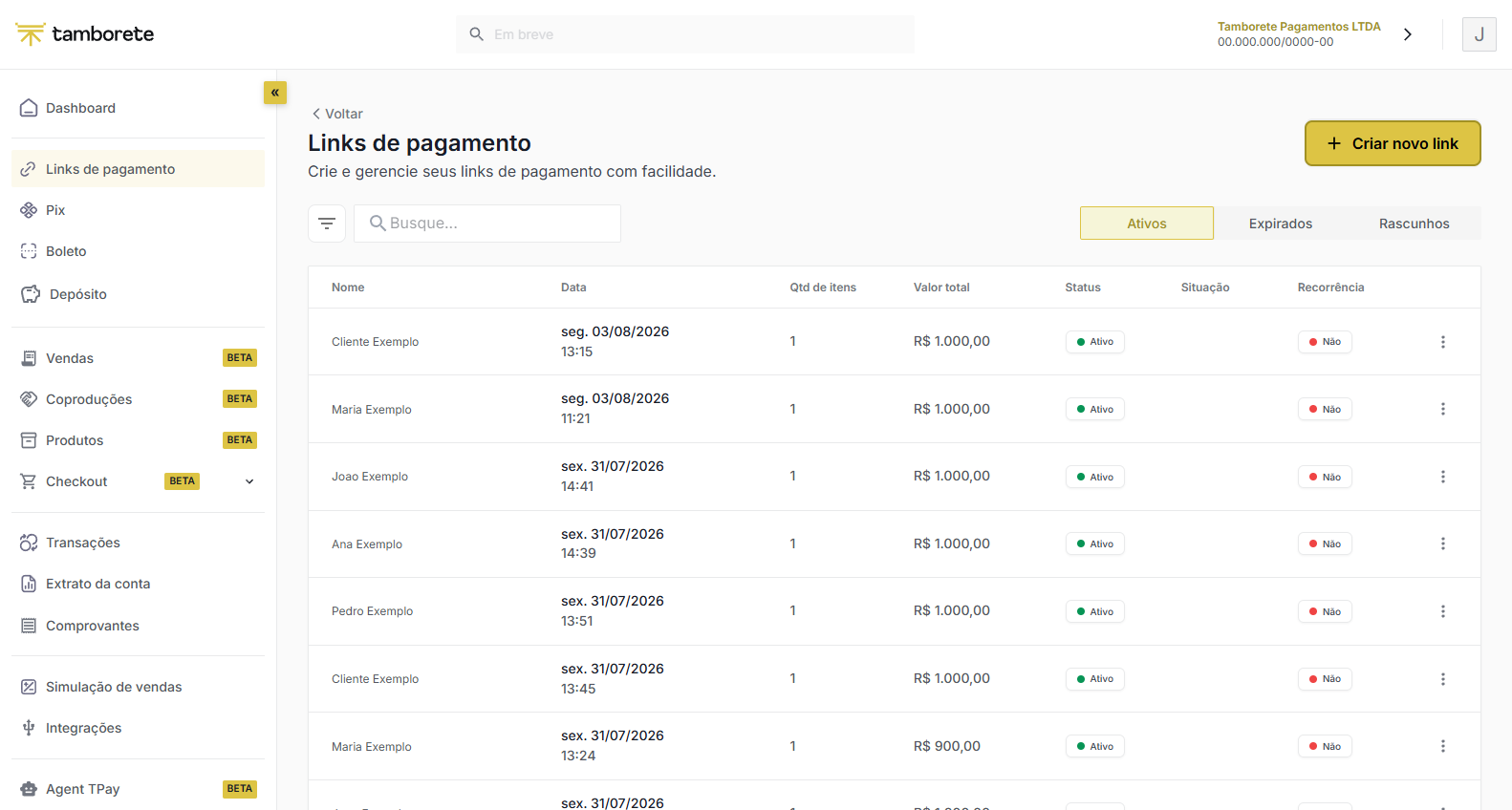Click the Checkout cart icon
Screen dimensions: 1512x810
[29, 481]
